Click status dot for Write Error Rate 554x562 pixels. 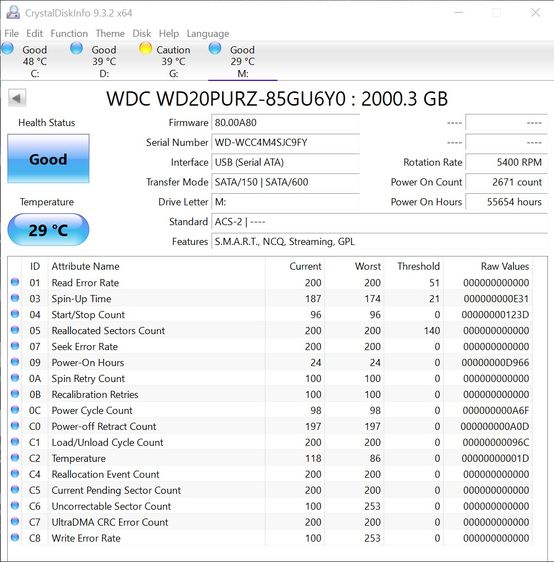coord(15,537)
